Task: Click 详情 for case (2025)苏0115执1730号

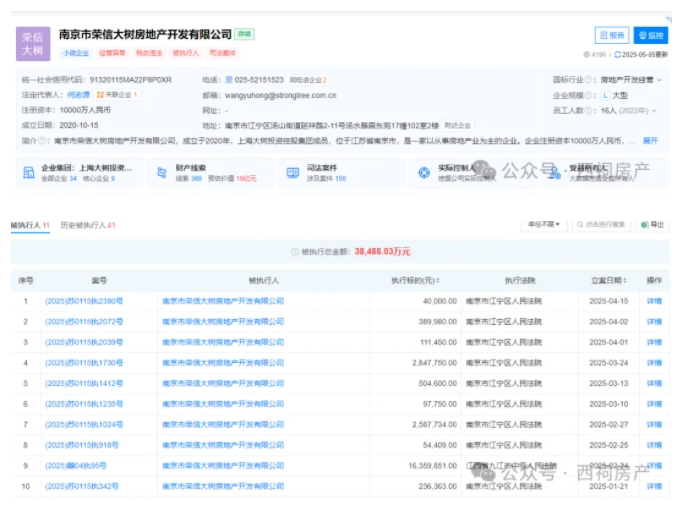Action: [x=654, y=362]
